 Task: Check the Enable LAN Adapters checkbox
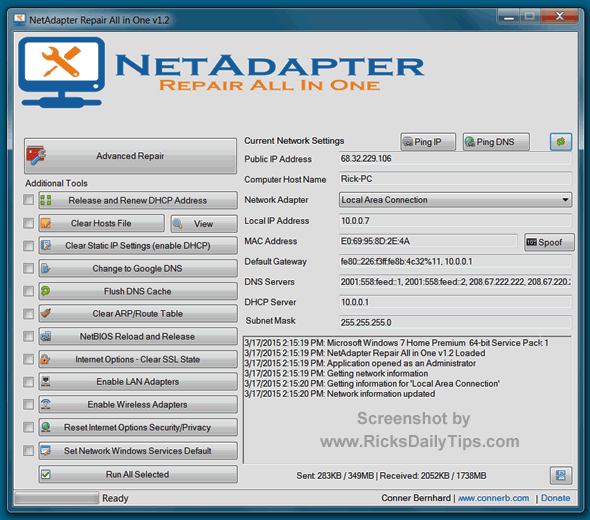coord(29,382)
